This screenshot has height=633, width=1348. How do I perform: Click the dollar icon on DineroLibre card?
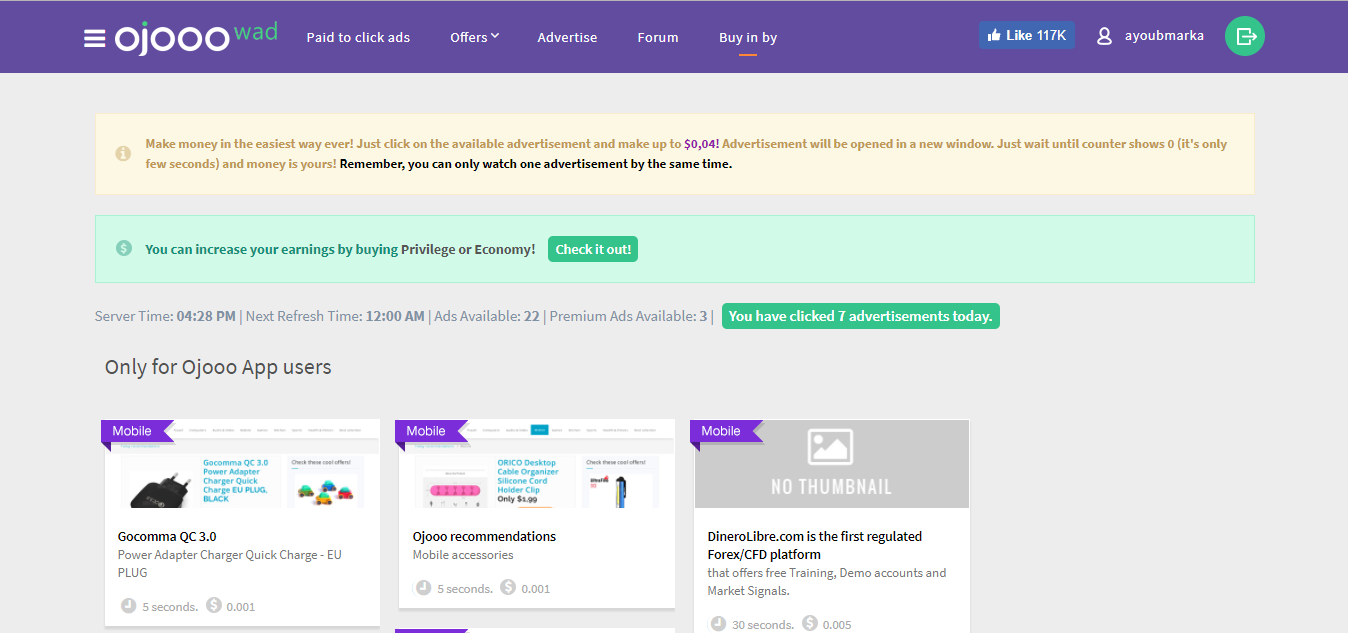click(810, 623)
